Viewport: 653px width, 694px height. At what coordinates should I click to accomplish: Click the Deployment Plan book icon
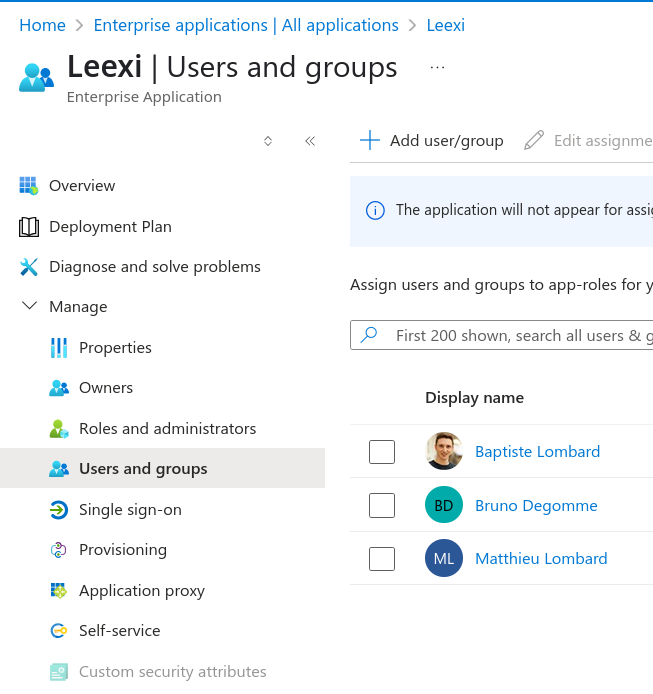tap(29, 227)
